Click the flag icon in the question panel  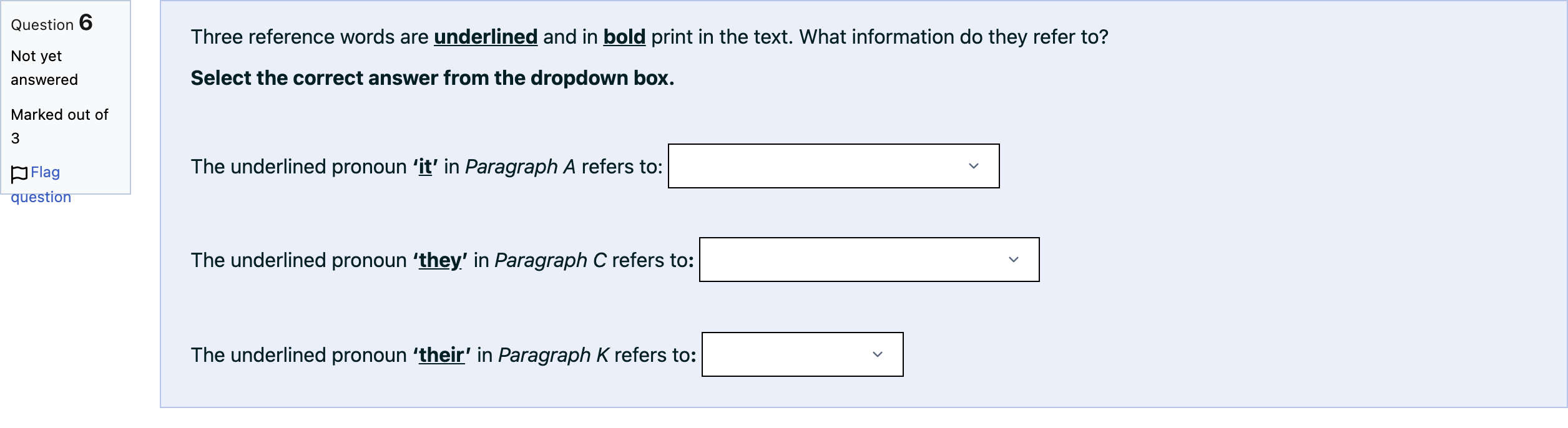(19, 174)
